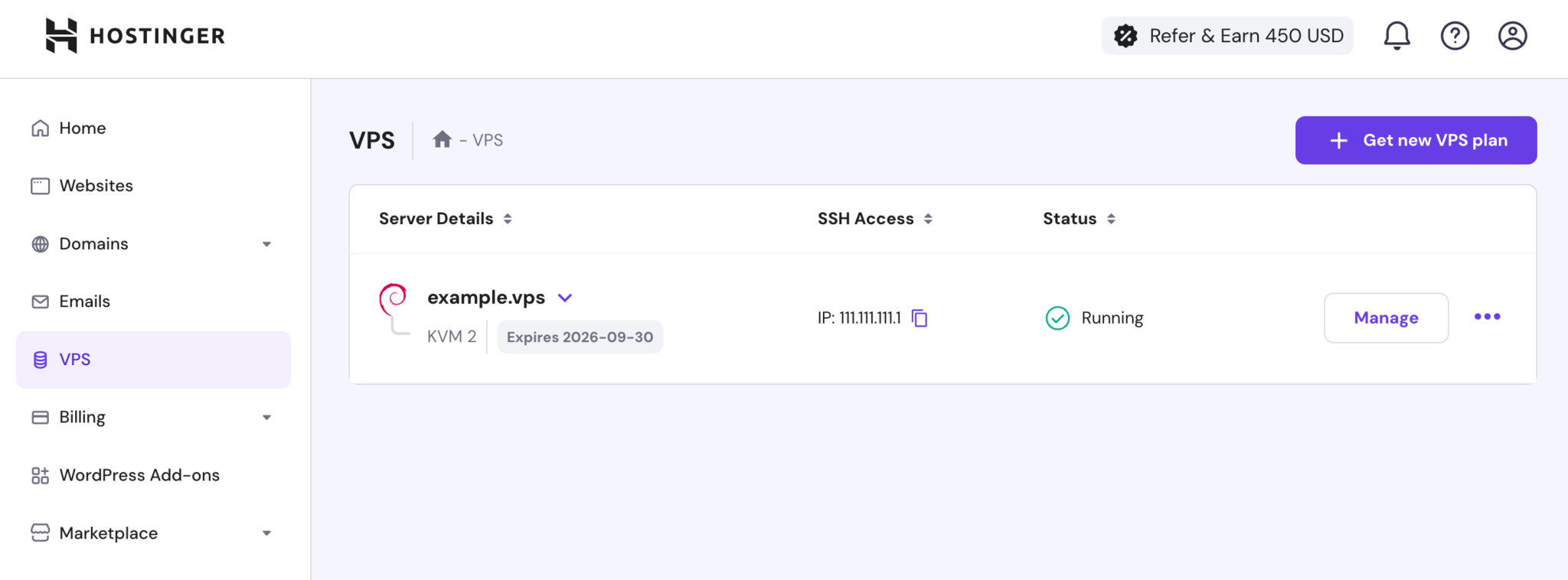Viewport: 1568px width, 580px height.
Task: Open notifications bell icon
Action: pos(1396,35)
